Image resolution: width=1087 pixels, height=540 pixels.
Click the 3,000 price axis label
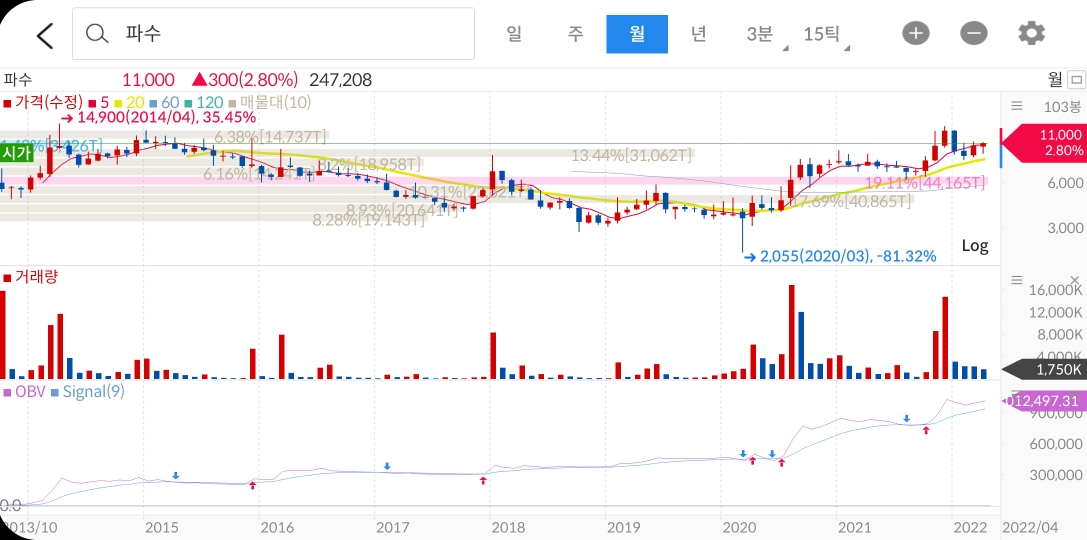click(1064, 228)
